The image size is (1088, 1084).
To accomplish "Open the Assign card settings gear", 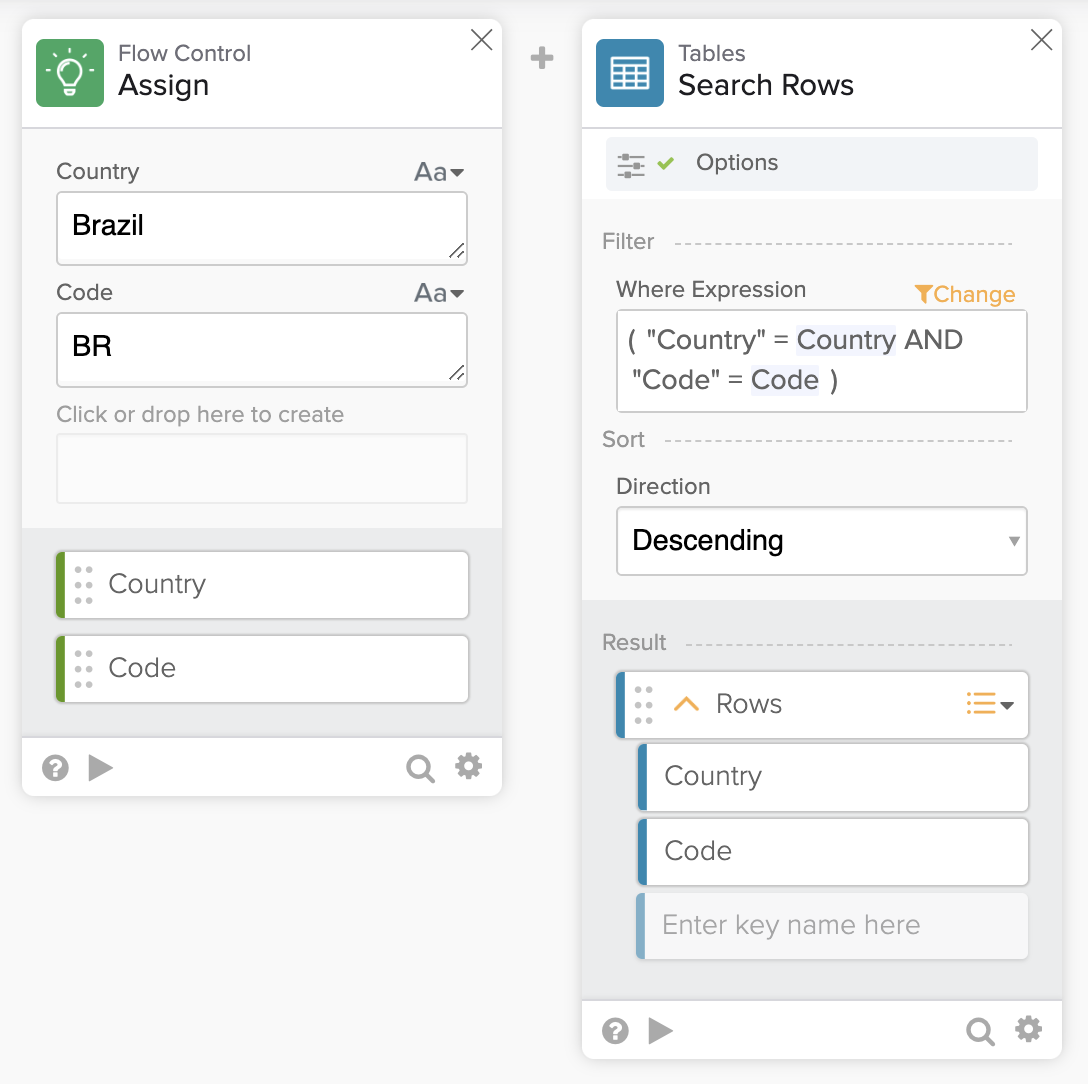I will 468,767.
